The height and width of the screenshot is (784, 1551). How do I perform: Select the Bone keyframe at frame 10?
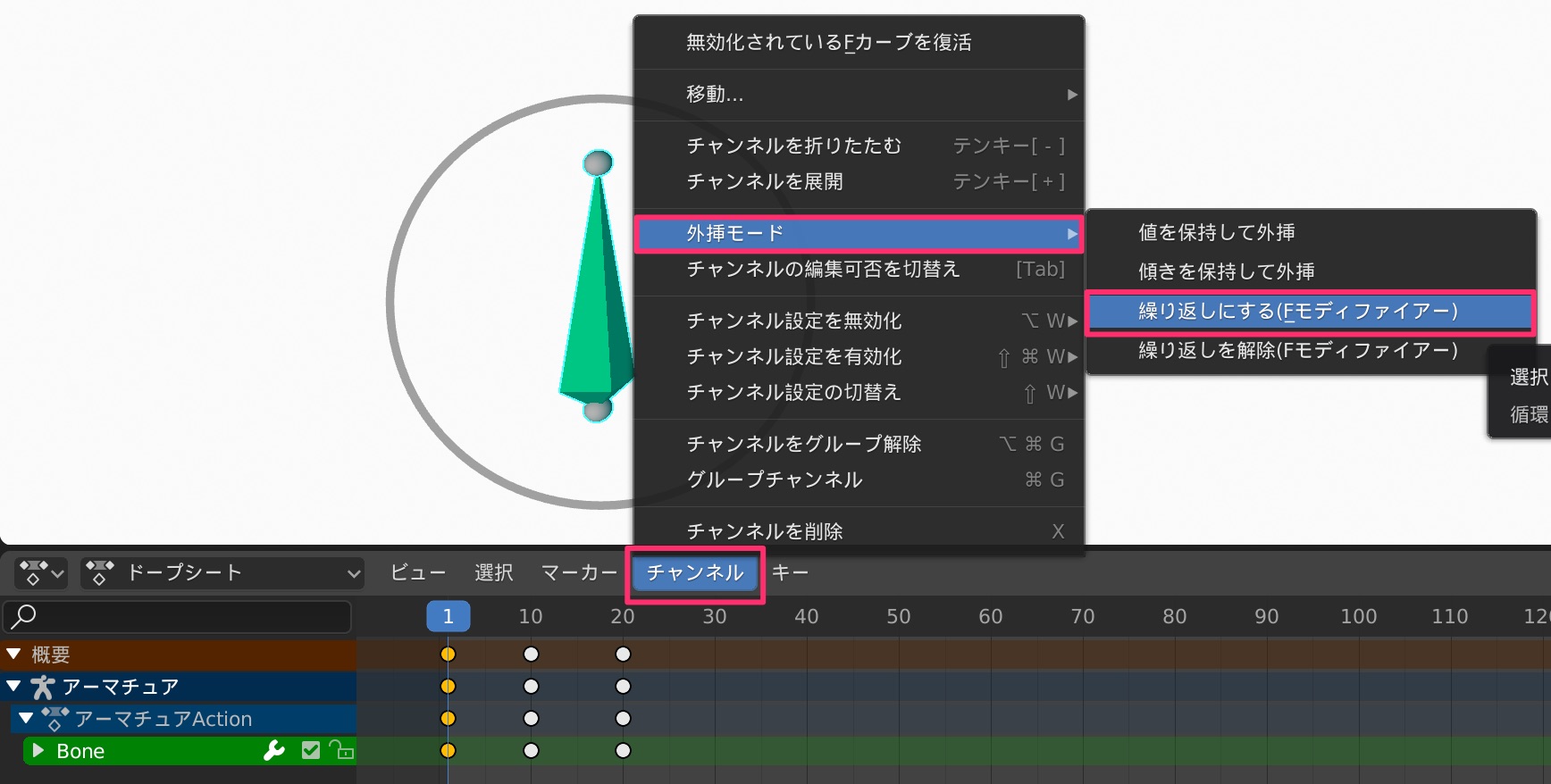tap(531, 751)
